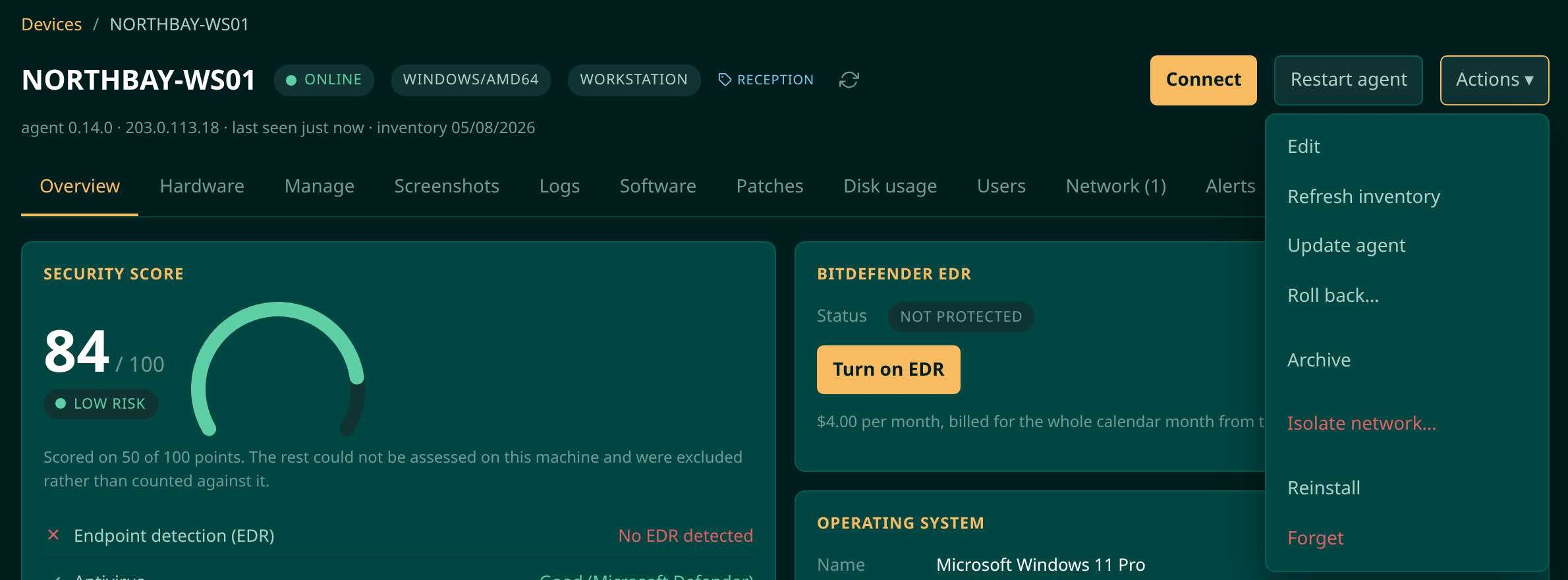Open the Manage tab
The height and width of the screenshot is (580, 1568).
click(x=319, y=186)
